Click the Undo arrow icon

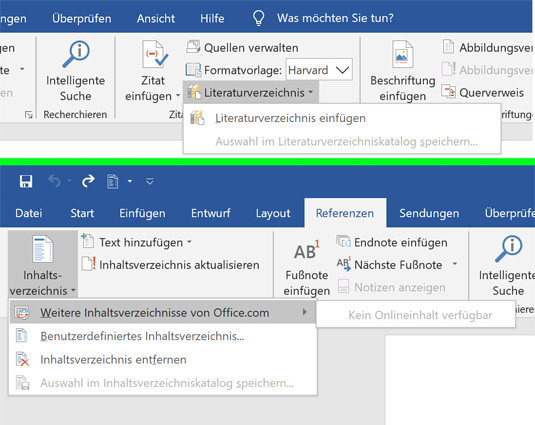coord(55,181)
